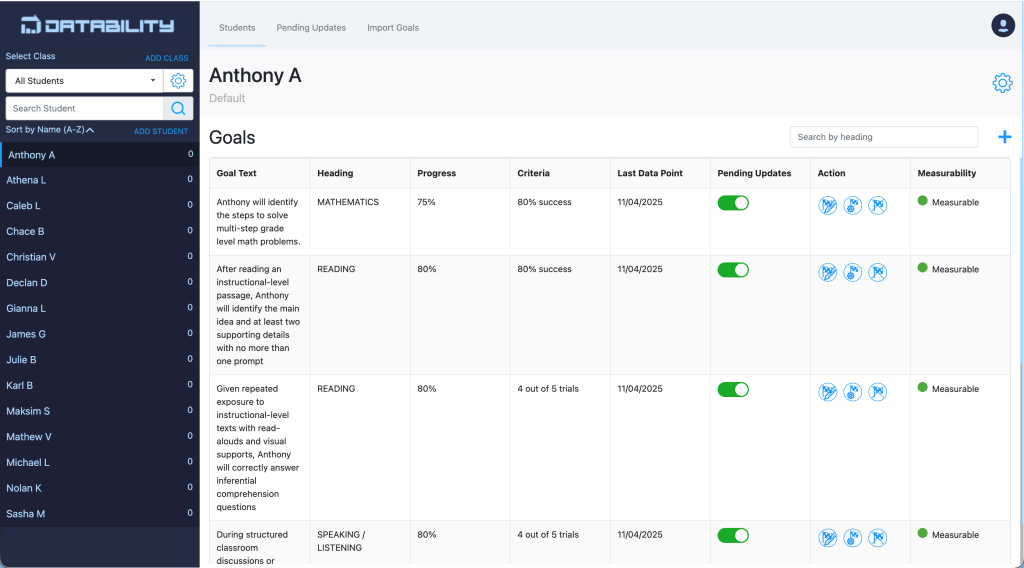Click crossed-out flag icon in Speaking / Listening row

[878, 538]
